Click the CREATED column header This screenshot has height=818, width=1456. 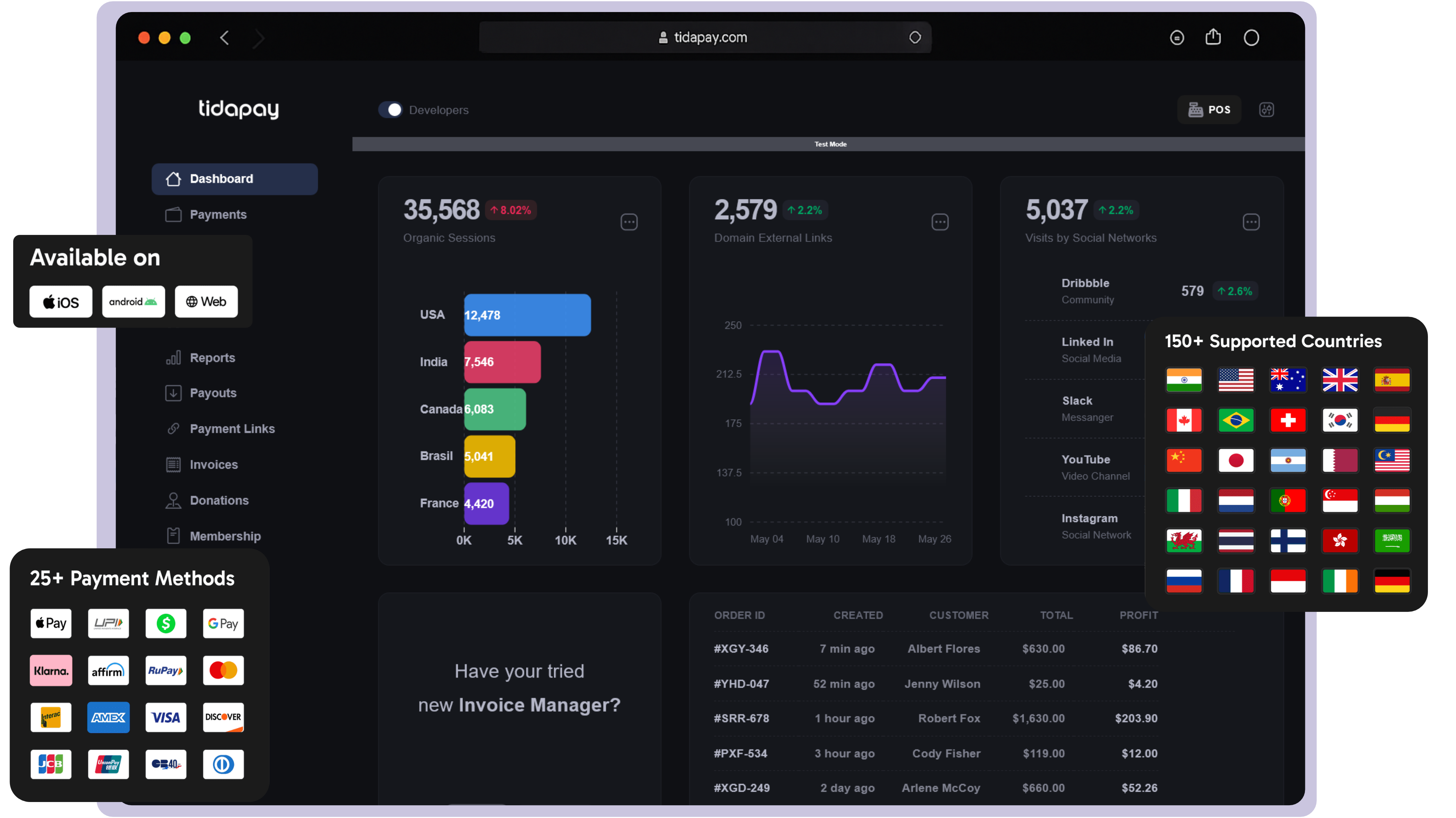pos(857,615)
